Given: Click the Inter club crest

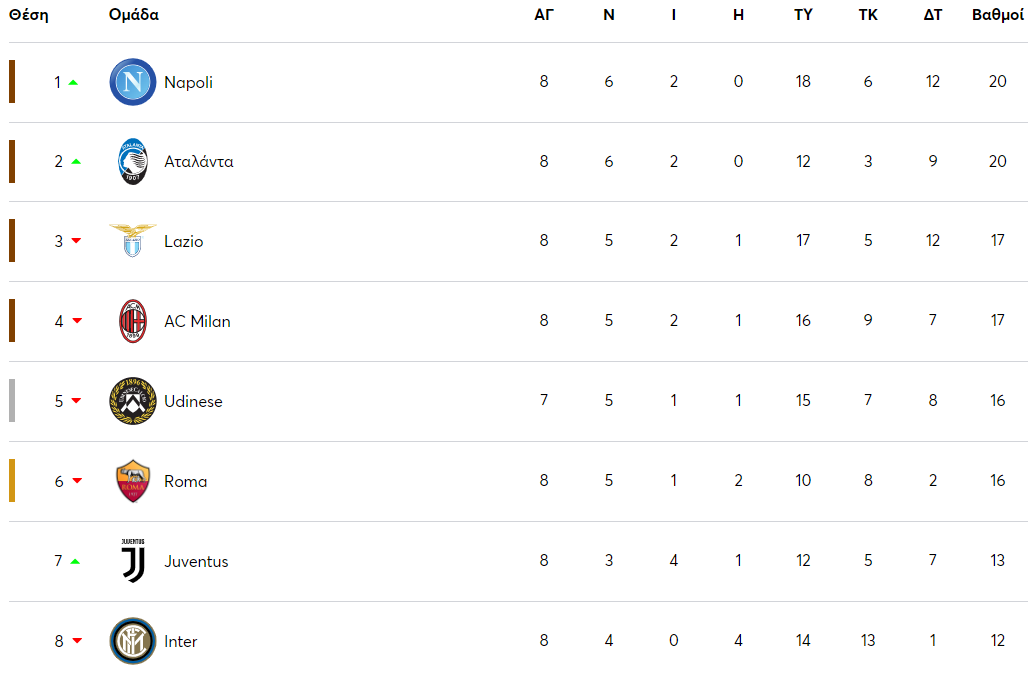Looking at the screenshot, I should click(x=133, y=641).
